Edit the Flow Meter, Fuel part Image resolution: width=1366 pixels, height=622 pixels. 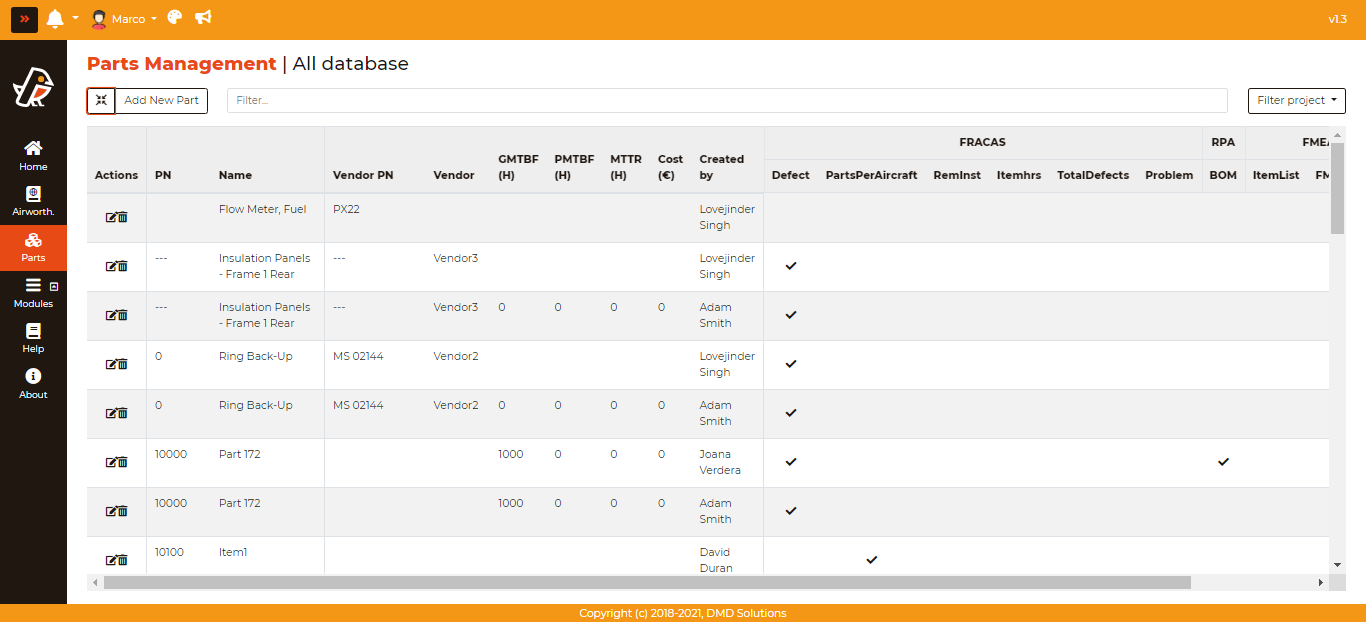[x=111, y=217]
